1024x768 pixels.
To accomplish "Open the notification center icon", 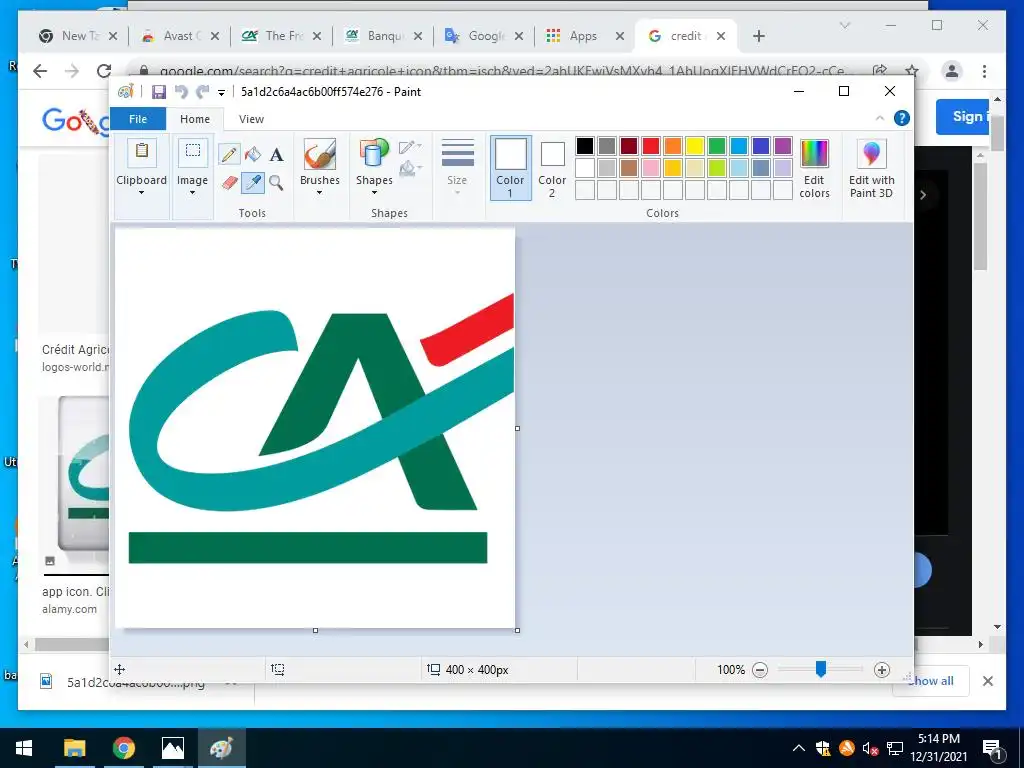I will click(991, 748).
